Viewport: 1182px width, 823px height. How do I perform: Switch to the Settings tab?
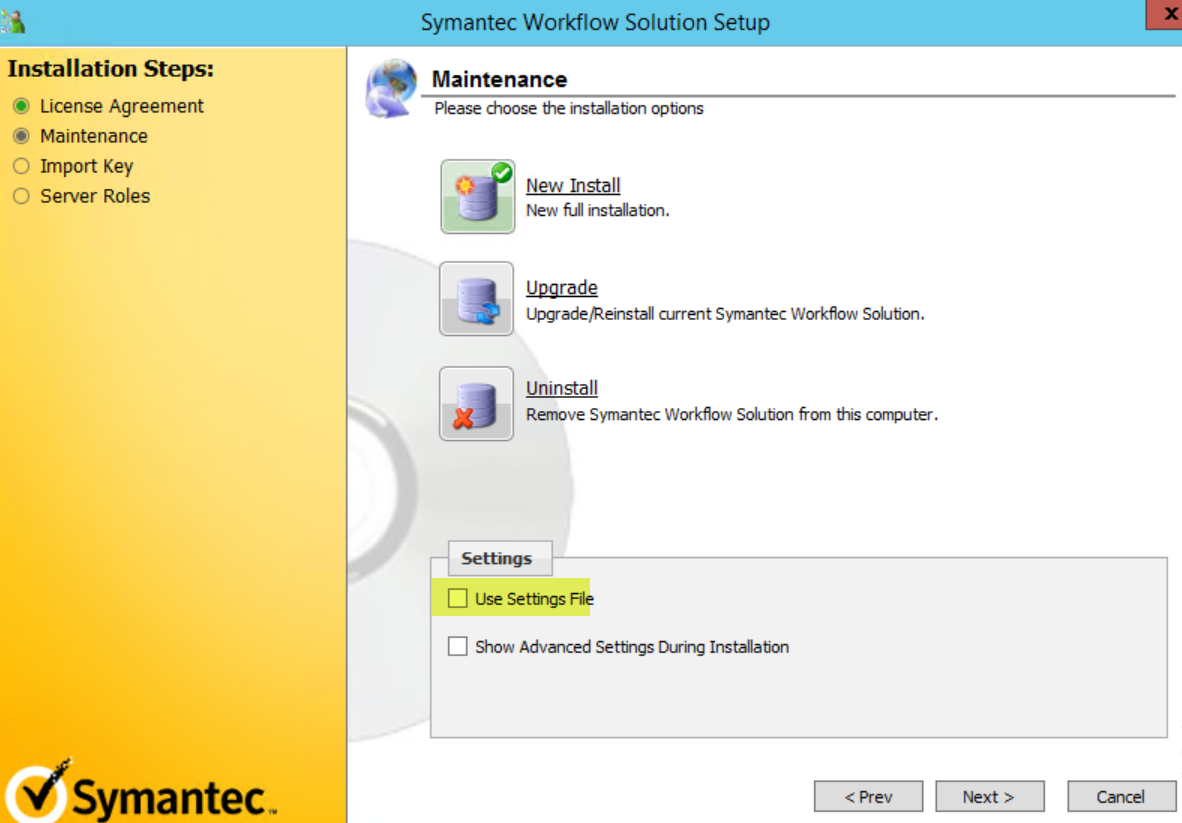coord(500,558)
